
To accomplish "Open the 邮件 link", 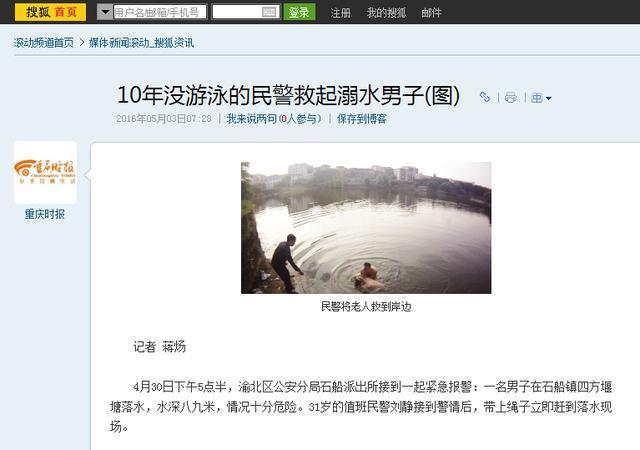I will [x=431, y=13].
